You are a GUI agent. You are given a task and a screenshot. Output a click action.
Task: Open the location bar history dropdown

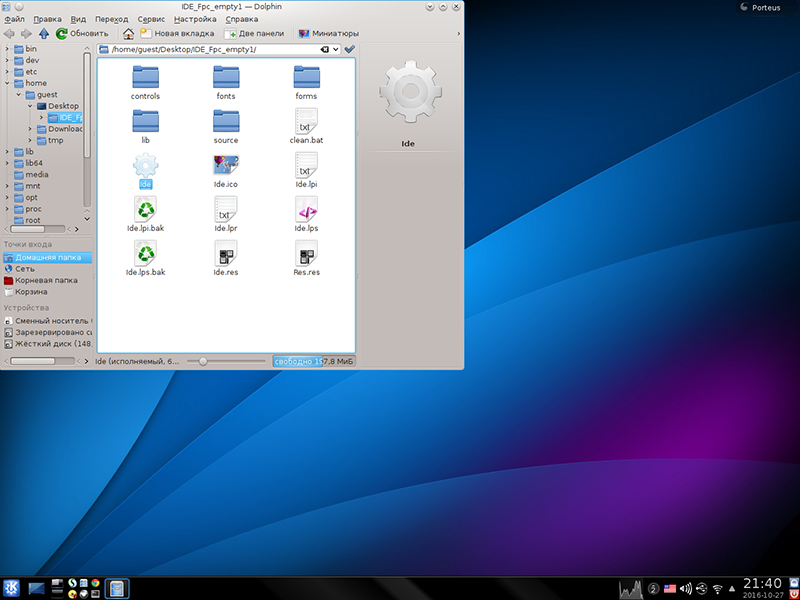[336, 49]
